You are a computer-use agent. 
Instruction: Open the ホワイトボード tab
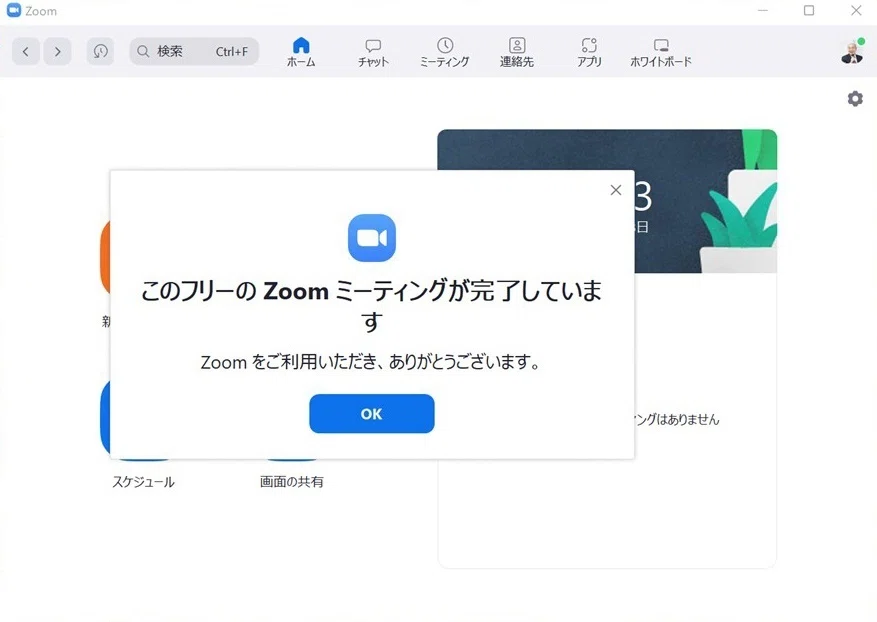point(661,53)
